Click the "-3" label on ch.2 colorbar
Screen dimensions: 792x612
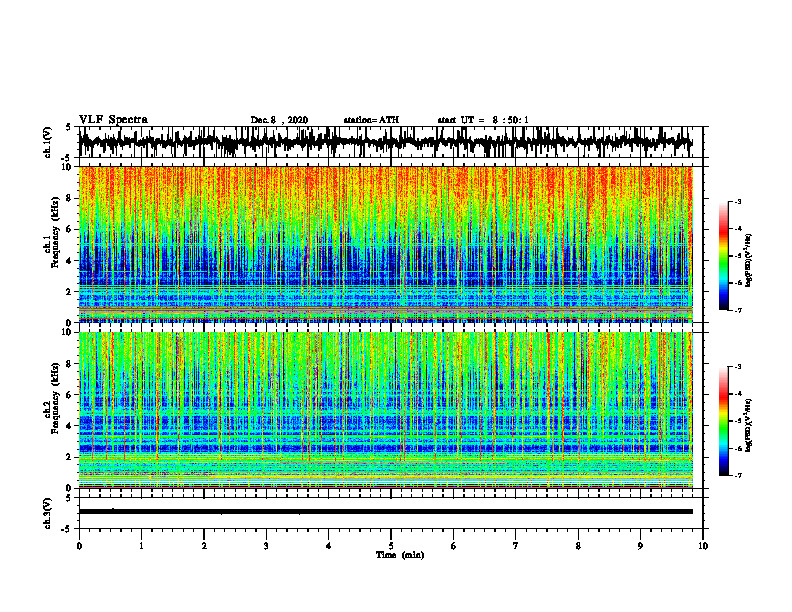737,367
